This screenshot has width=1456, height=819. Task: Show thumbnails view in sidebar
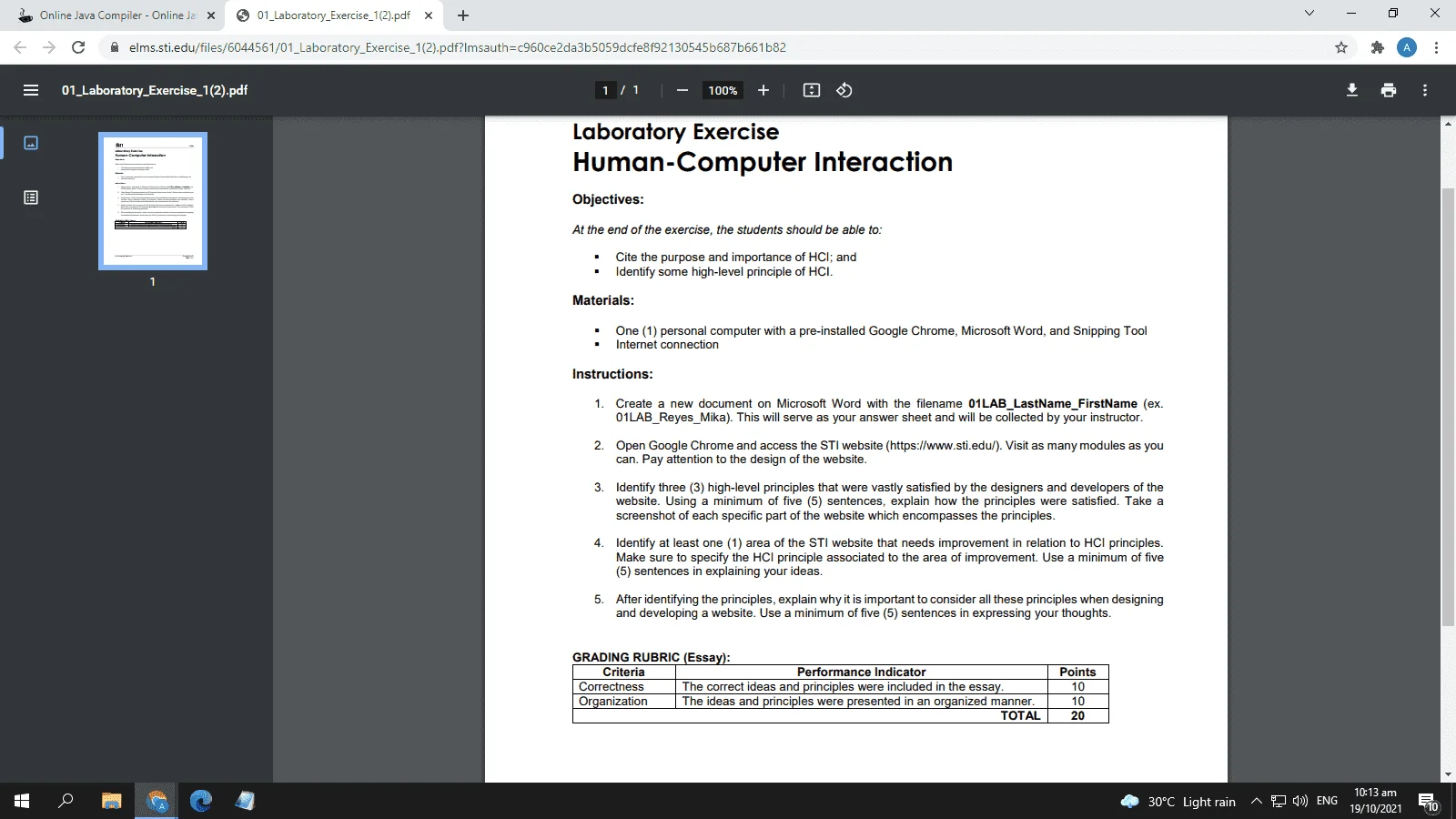coord(31,143)
